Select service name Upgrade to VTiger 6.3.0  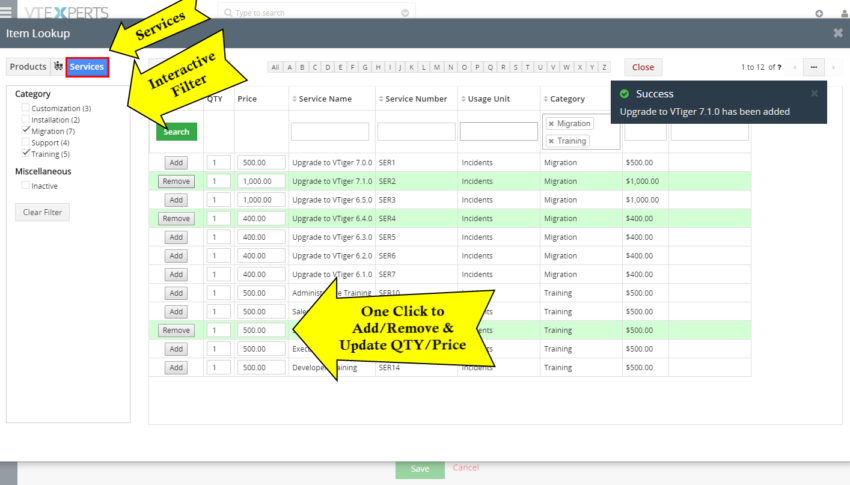click(x=332, y=237)
